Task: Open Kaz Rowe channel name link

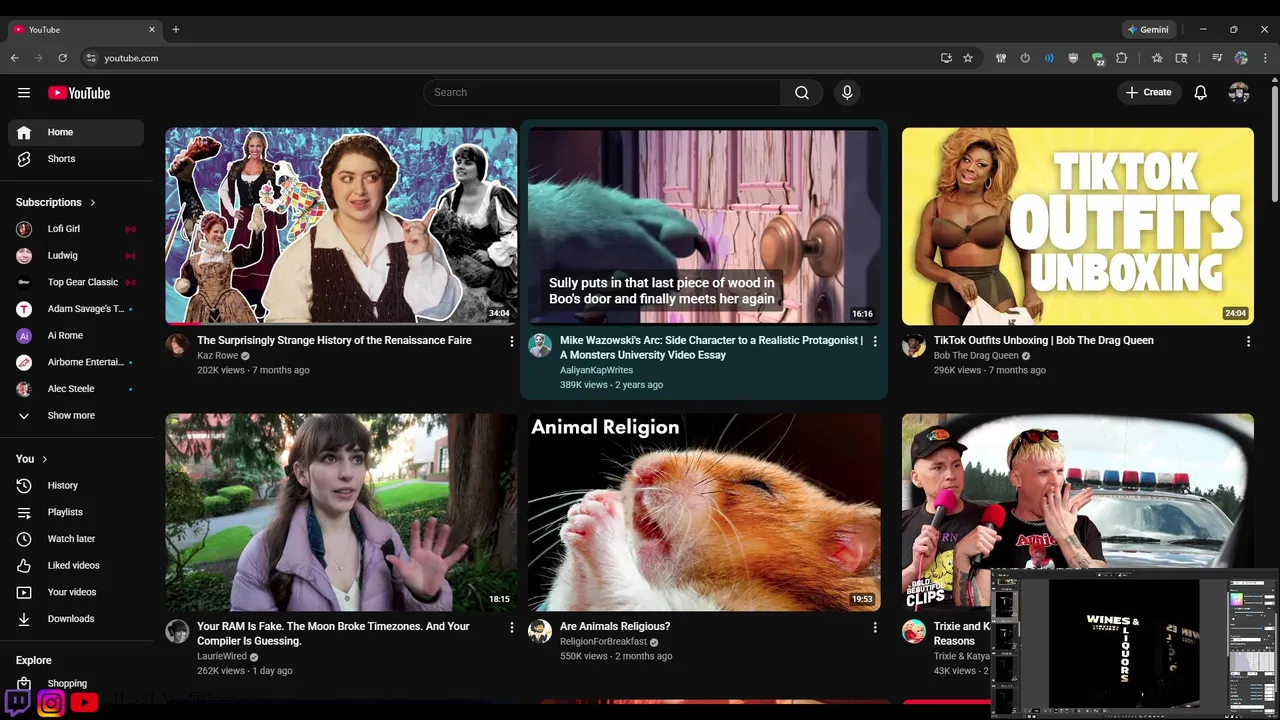Action: pos(217,356)
